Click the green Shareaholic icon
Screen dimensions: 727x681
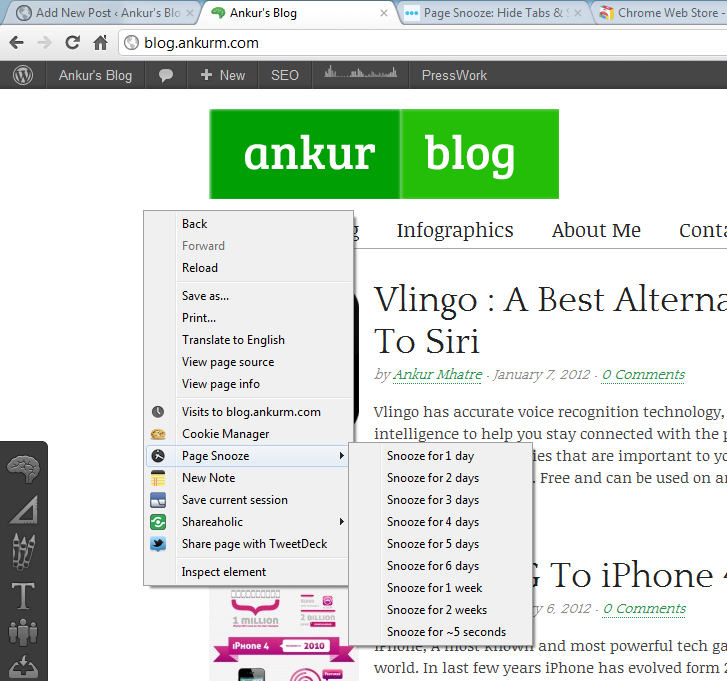(x=158, y=522)
